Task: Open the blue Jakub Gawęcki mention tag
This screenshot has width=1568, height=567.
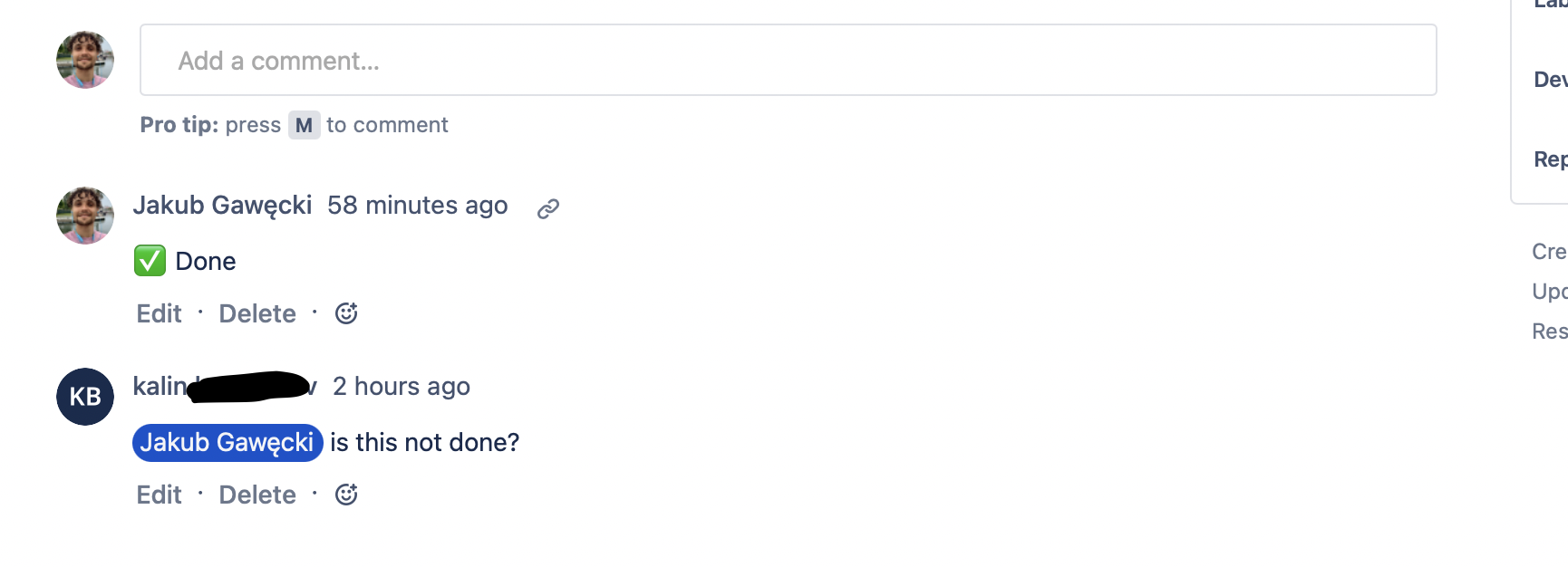Action: 227,443
